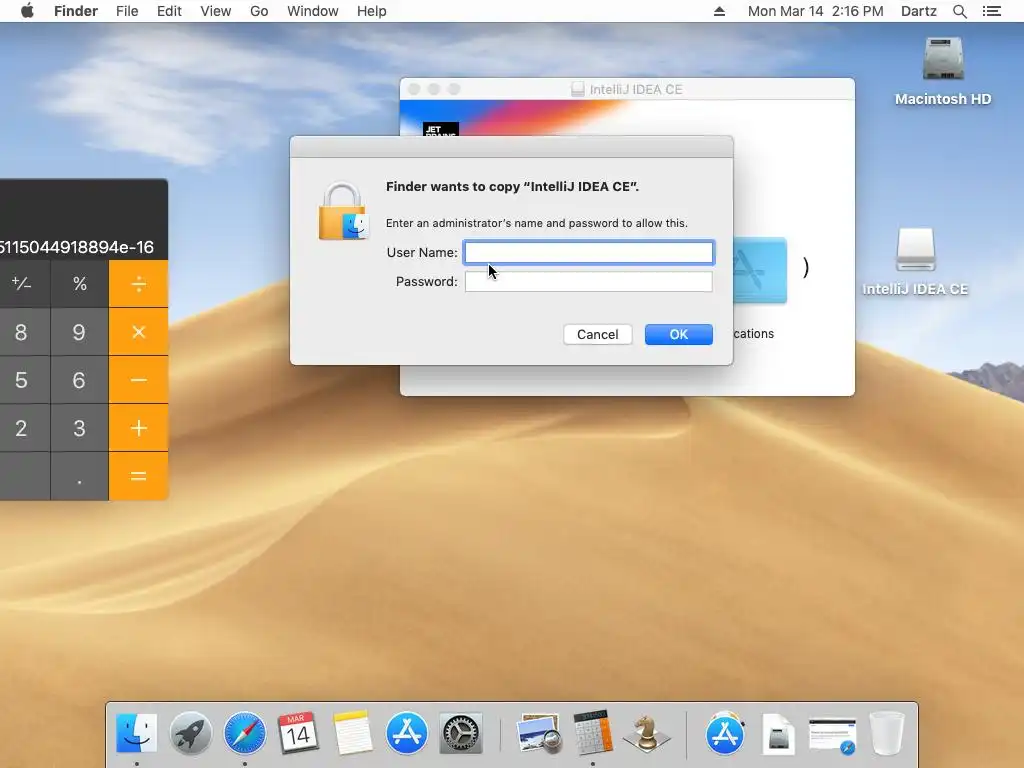Cancel the authentication dialog
Image resolution: width=1024 pixels, height=768 pixels.
[x=598, y=334]
